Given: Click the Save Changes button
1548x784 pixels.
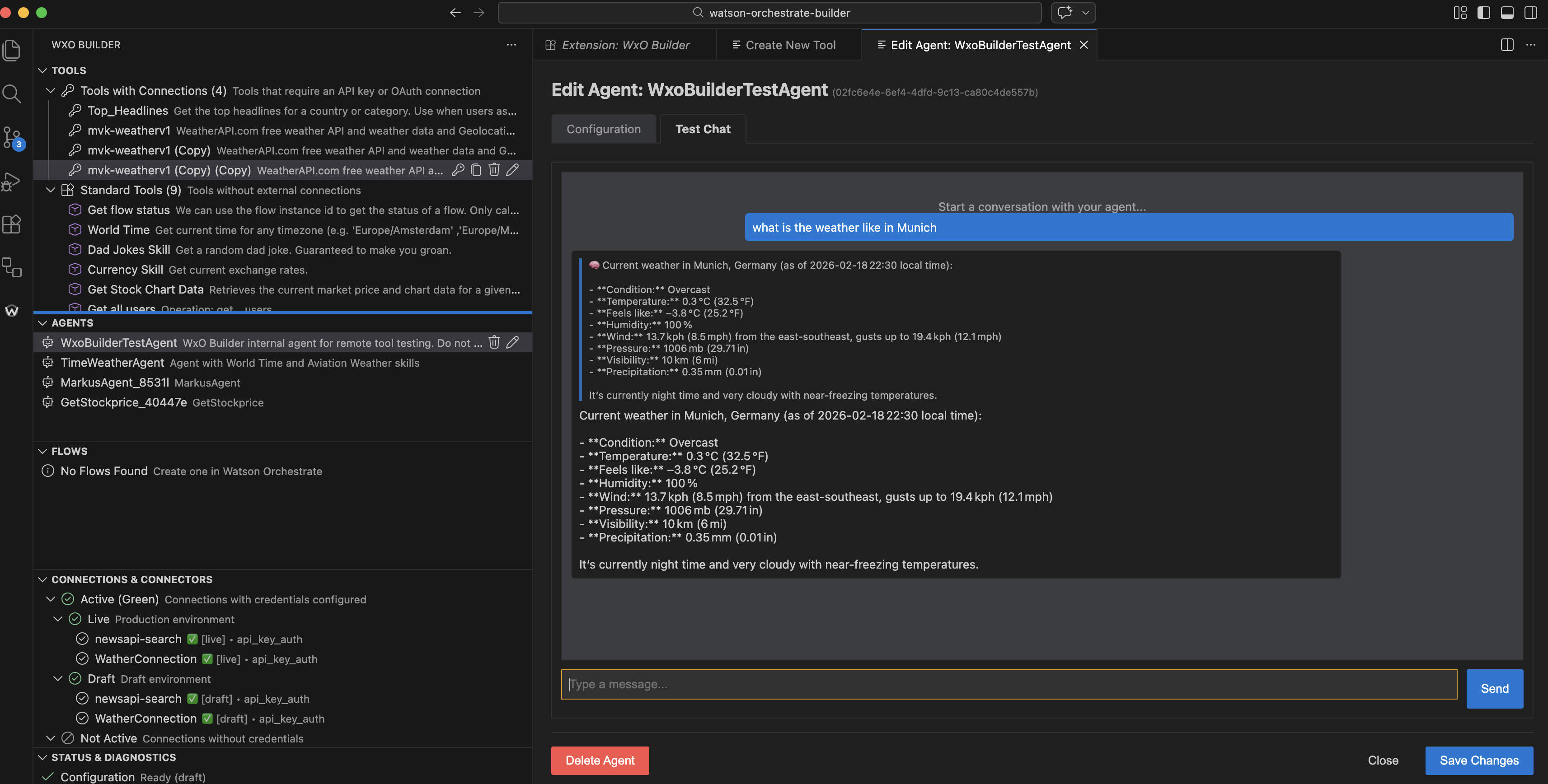Looking at the screenshot, I should (x=1478, y=760).
